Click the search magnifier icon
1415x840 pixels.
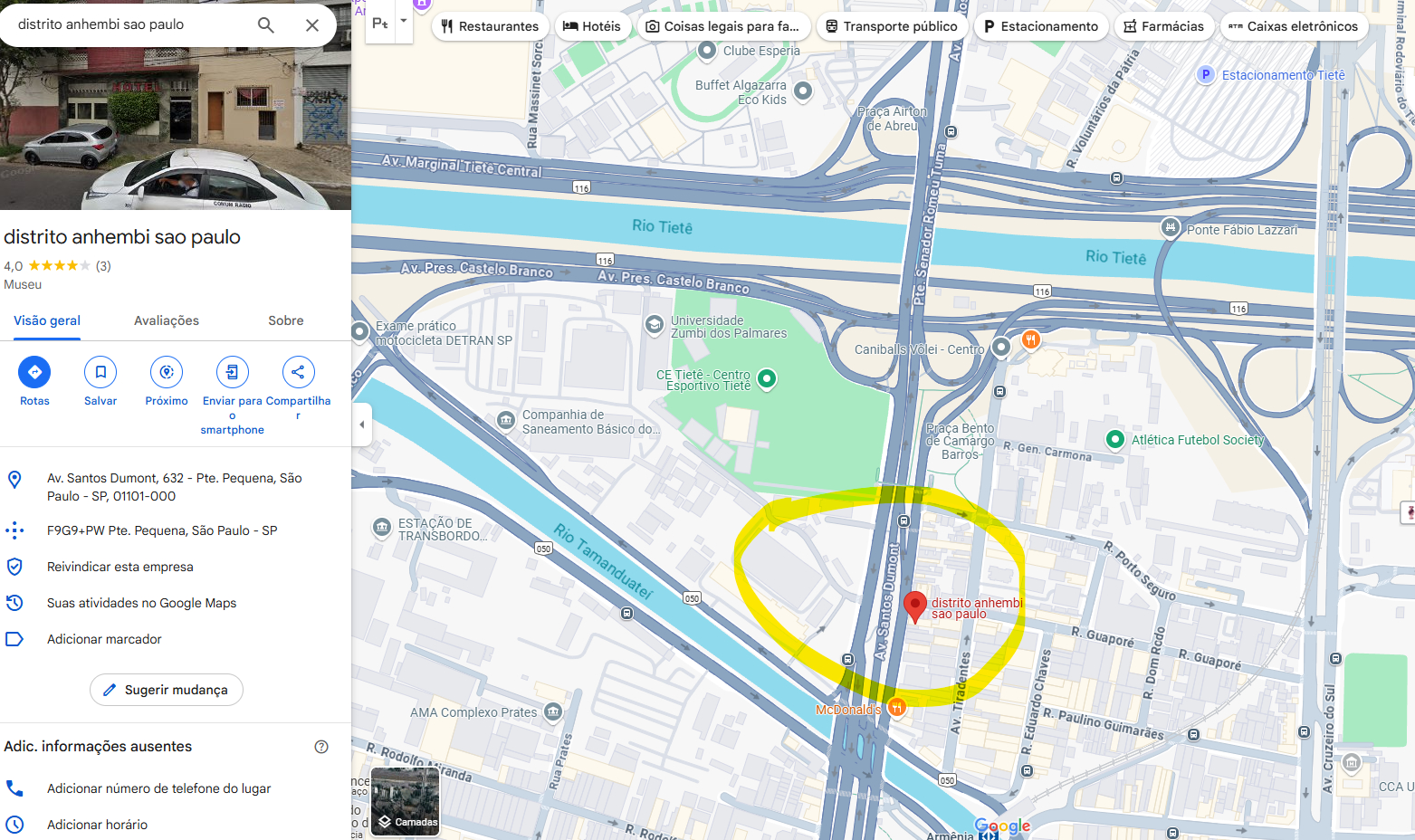pyautogui.click(x=266, y=25)
